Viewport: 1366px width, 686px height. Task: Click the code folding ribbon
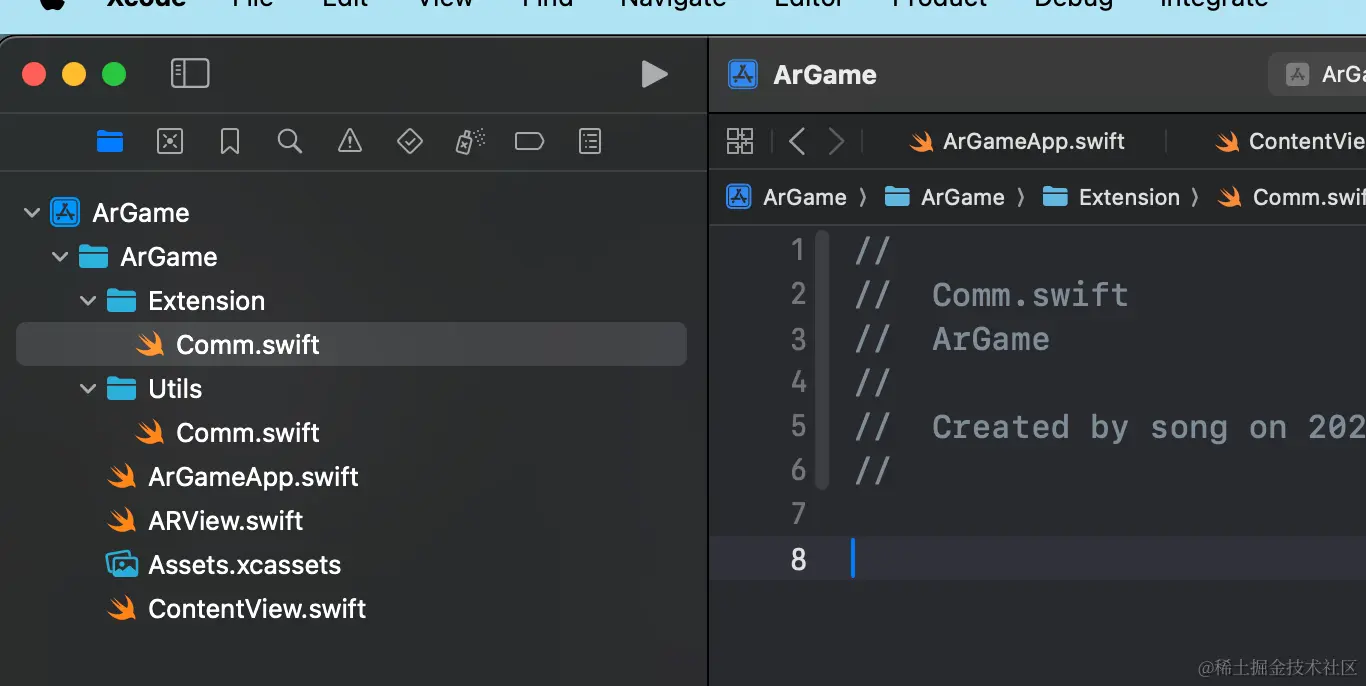(x=822, y=360)
